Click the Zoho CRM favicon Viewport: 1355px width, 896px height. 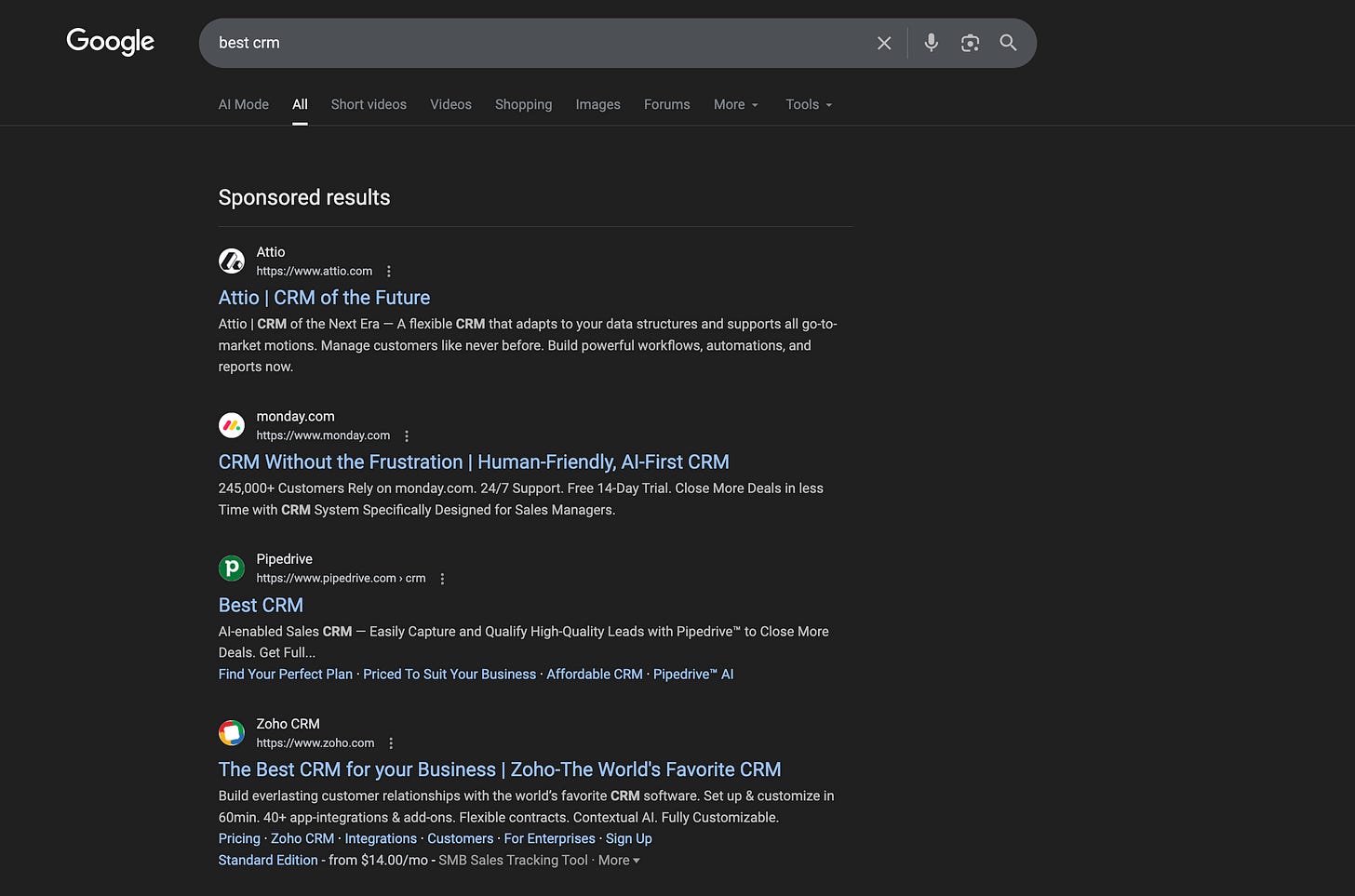tap(232, 732)
